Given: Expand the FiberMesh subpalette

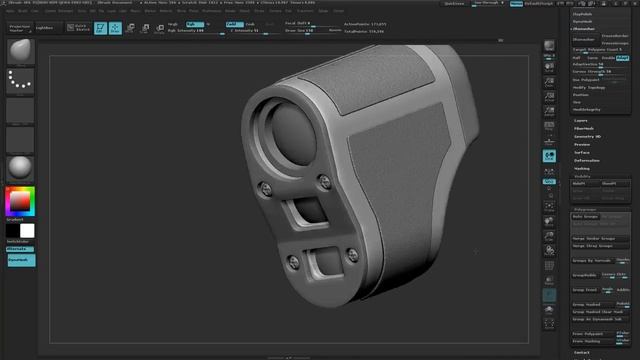Looking at the screenshot, I should tap(584, 129).
